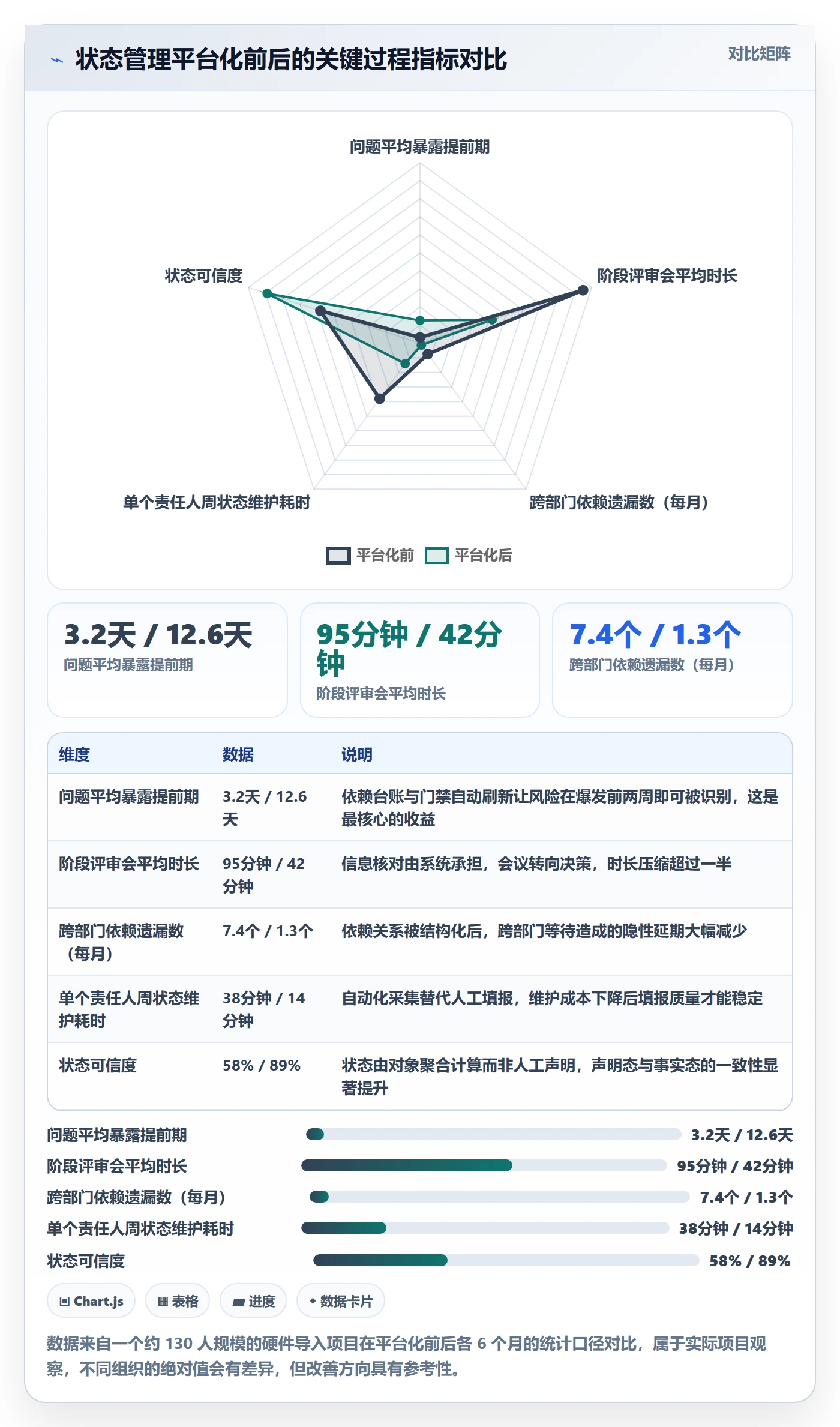
Task: Toggle the 平台化后 legend swatch
Action: tap(436, 555)
